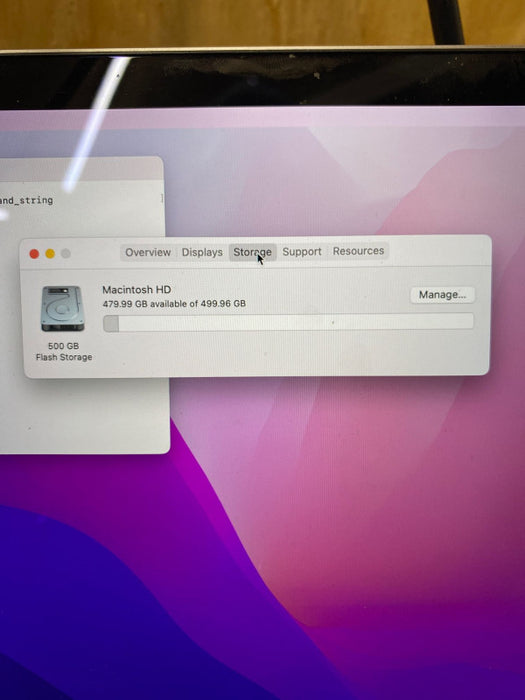Viewport: 525px width, 700px height.
Task: Click empty toolbar area right of Resources tab
Action: [x=438, y=251]
